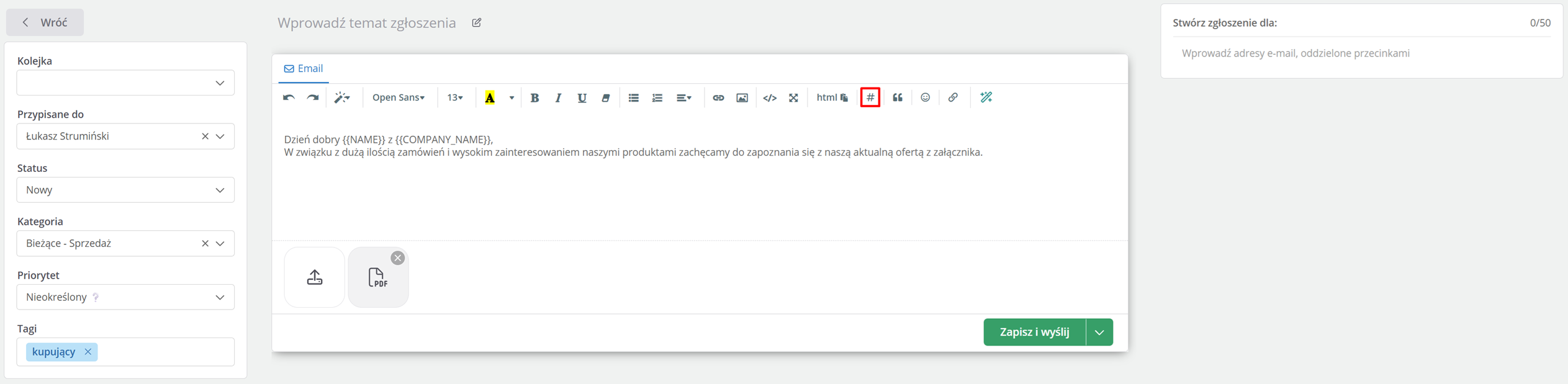Viewport: 1568px width, 384px height.
Task: Apply yellow highlight text color
Action: click(x=490, y=97)
